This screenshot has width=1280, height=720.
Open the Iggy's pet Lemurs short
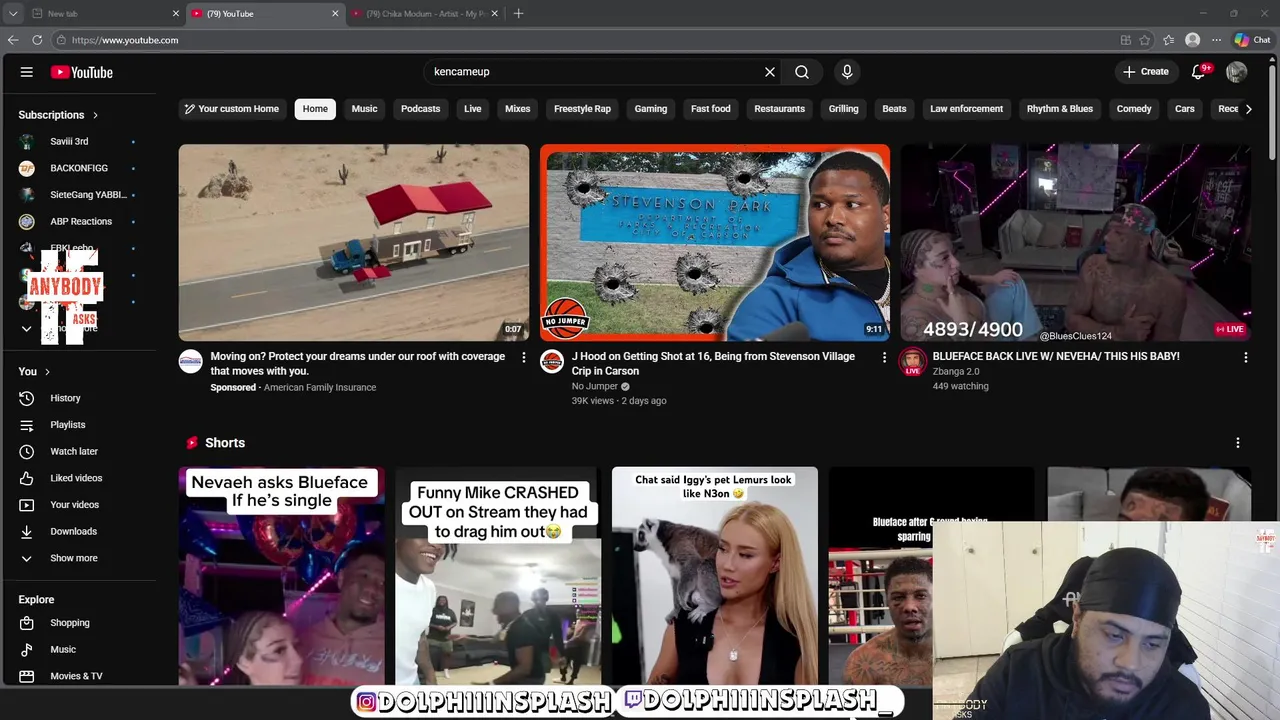[x=715, y=575]
